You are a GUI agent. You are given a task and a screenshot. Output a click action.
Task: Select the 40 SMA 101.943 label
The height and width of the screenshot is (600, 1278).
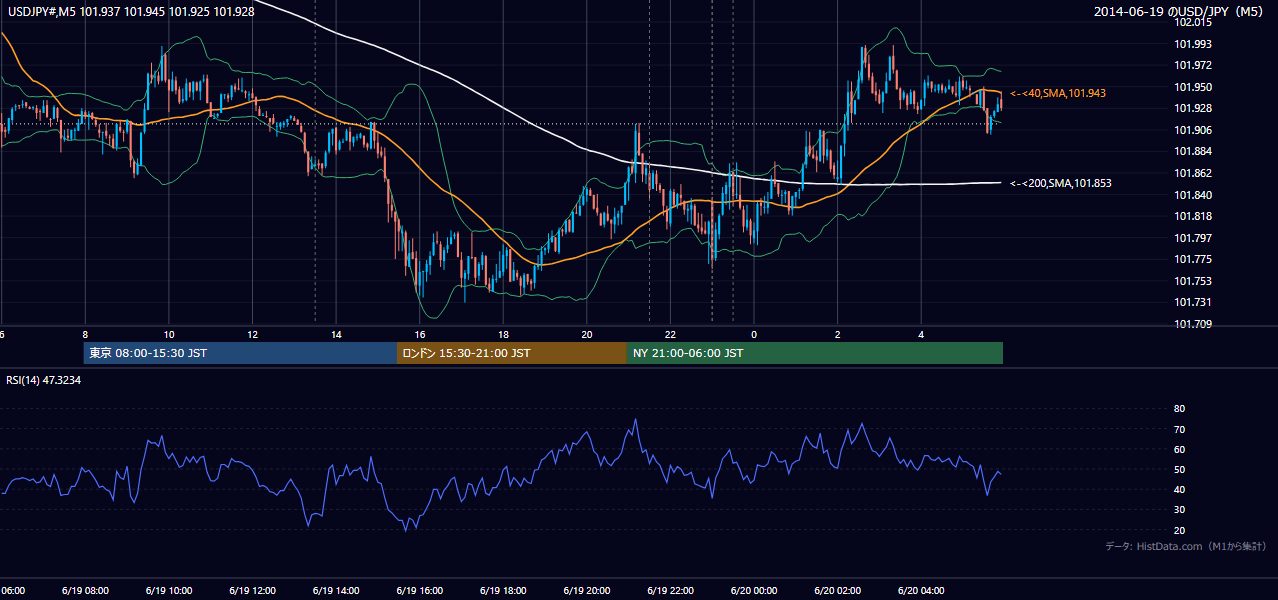coord(1058,93)
